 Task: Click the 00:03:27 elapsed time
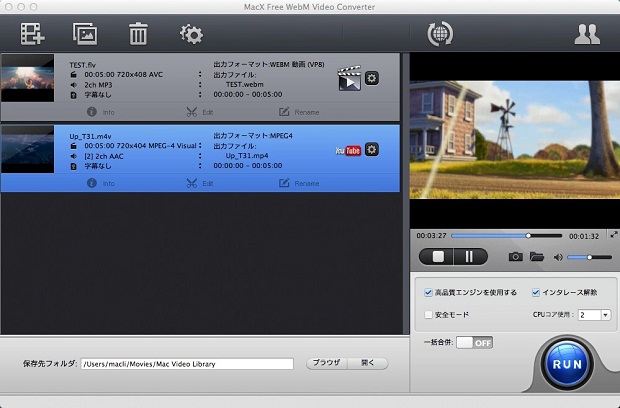coord(431,236)
